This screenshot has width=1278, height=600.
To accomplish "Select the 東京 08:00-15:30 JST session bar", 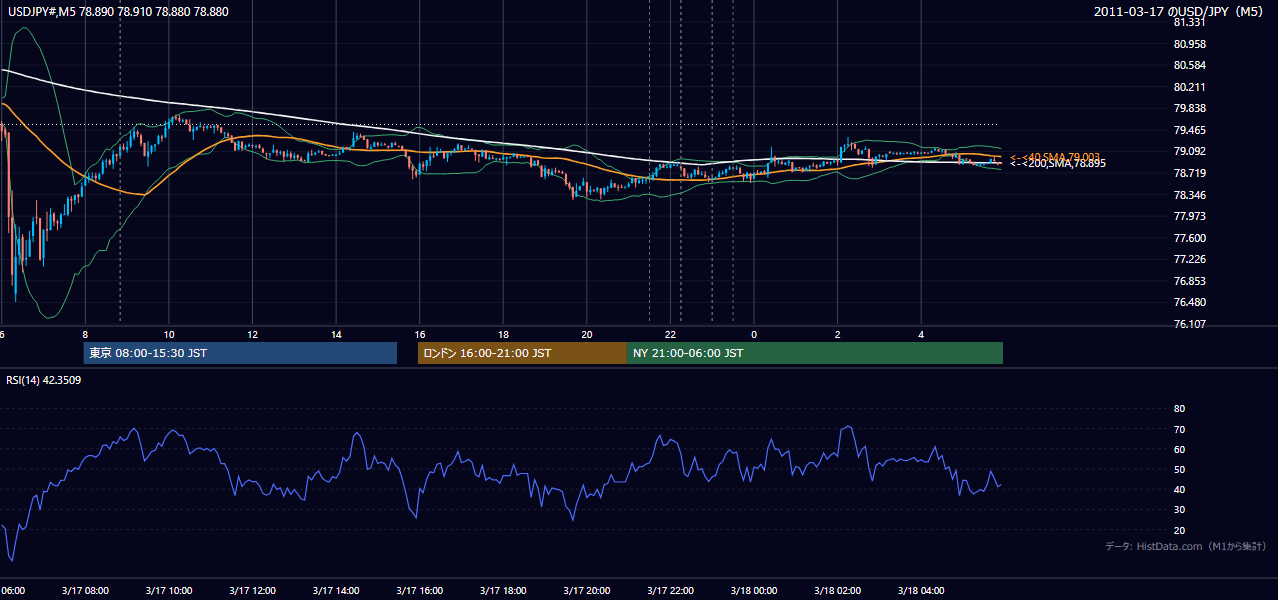I will click(x=240, y=353).
